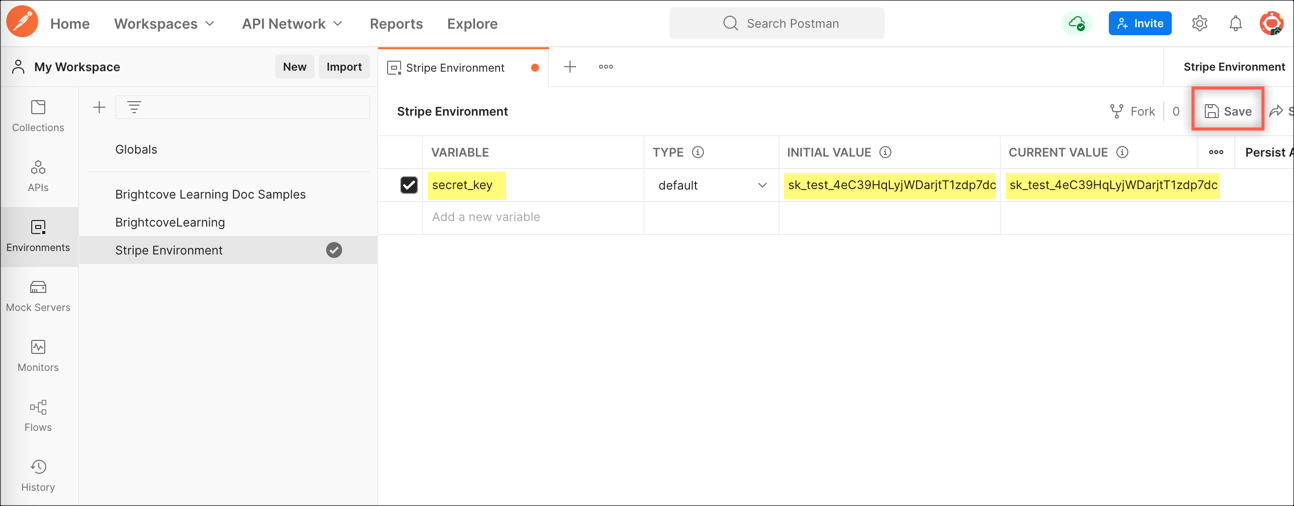Click the Stripe Environment heading title
Image resolution: width=1294 pixels, height=506 pixels.
point(452,111)
